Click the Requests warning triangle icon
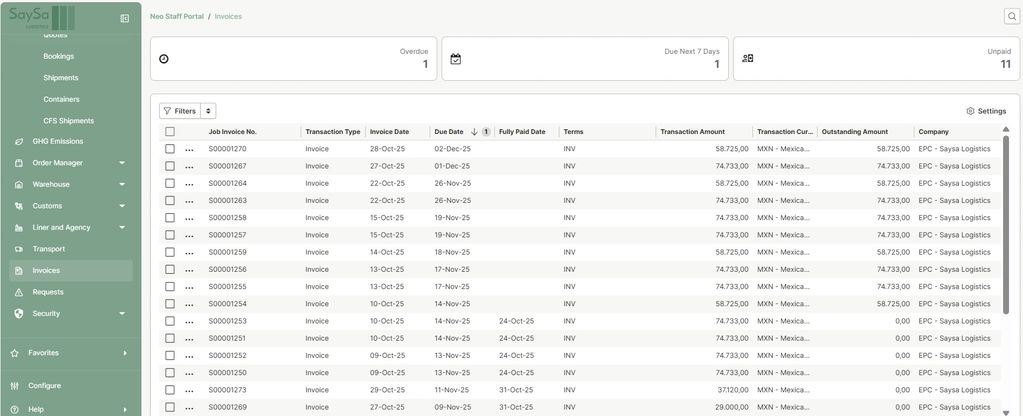 point(19,292)
